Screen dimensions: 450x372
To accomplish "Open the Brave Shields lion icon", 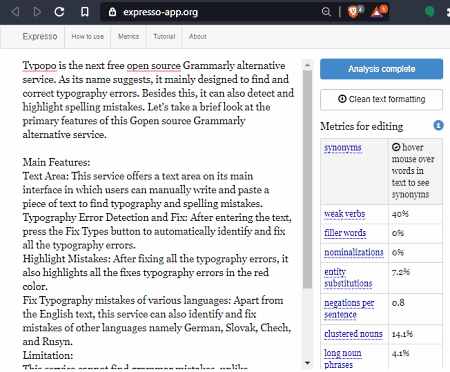I will coord(353,12).
